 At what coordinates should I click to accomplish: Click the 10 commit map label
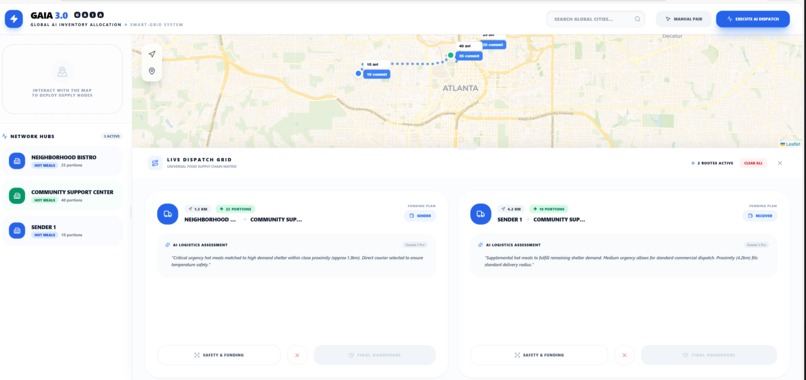pyautogui.click(x=377, y=74)
